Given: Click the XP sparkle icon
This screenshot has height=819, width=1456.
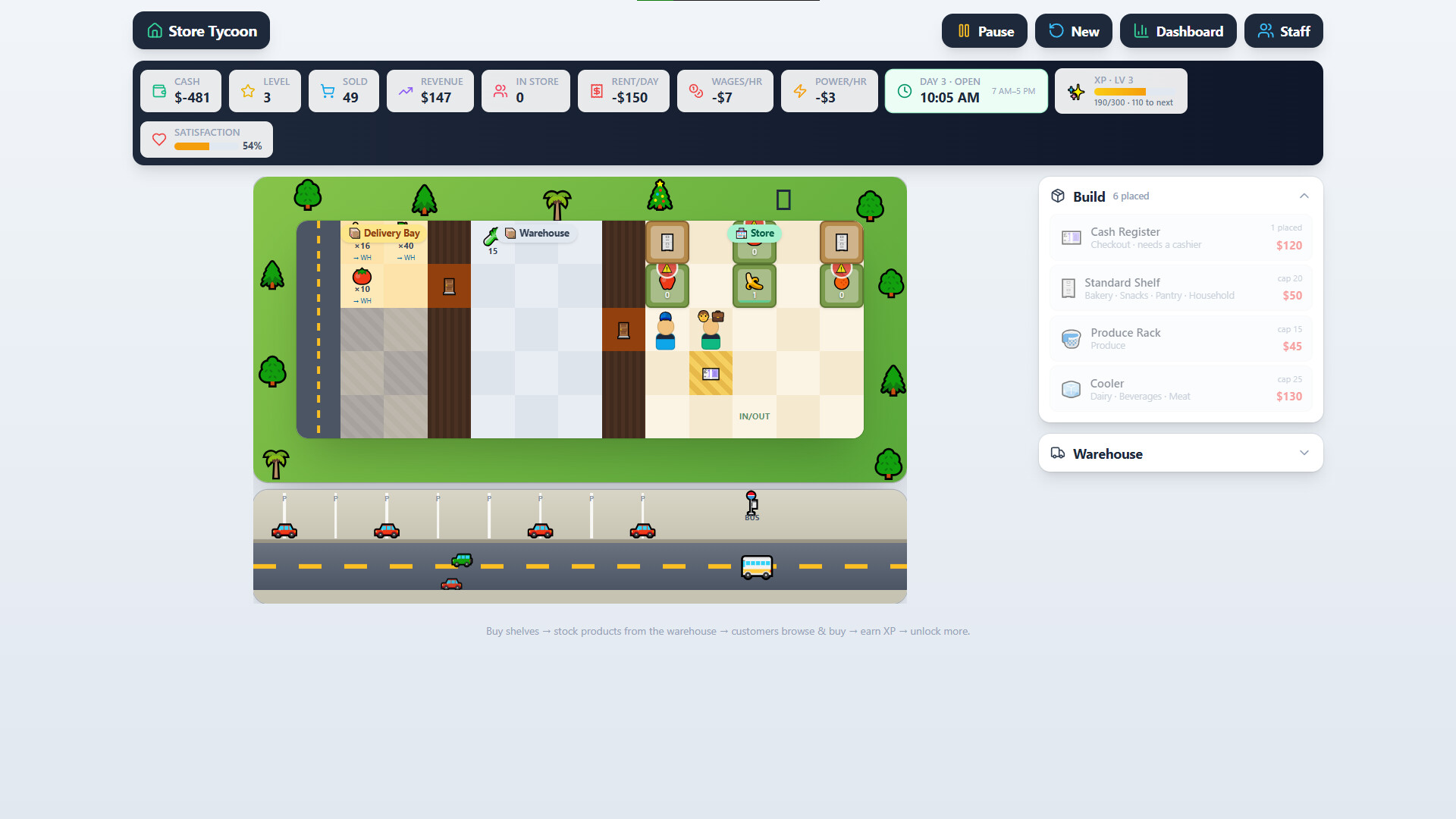Looking at the screenshot, I should [1075, 92].
